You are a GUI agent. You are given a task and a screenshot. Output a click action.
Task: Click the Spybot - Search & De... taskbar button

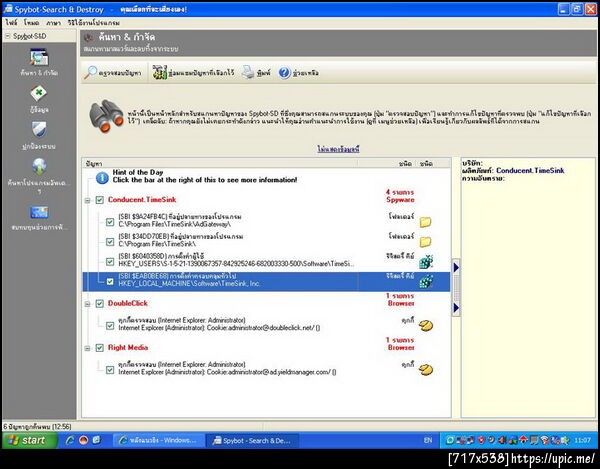pos(253,441)
